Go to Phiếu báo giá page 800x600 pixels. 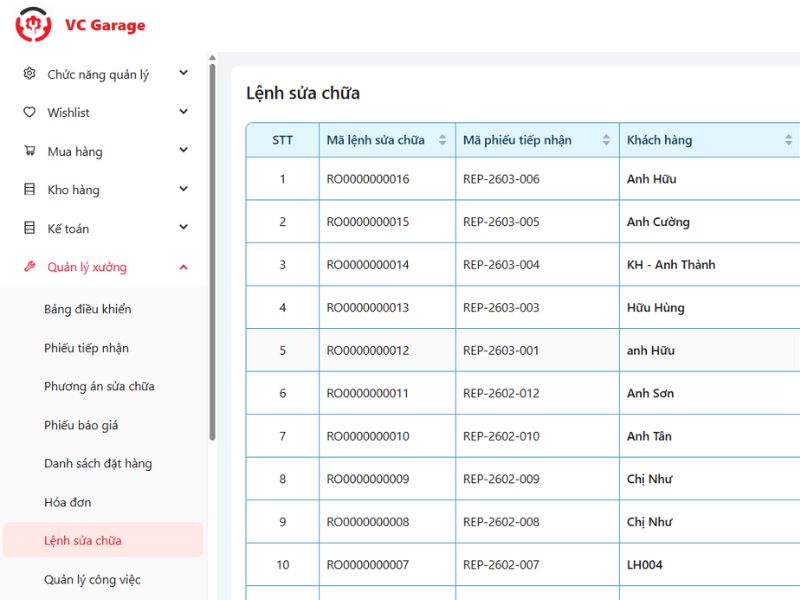click(x=81, y=425)
